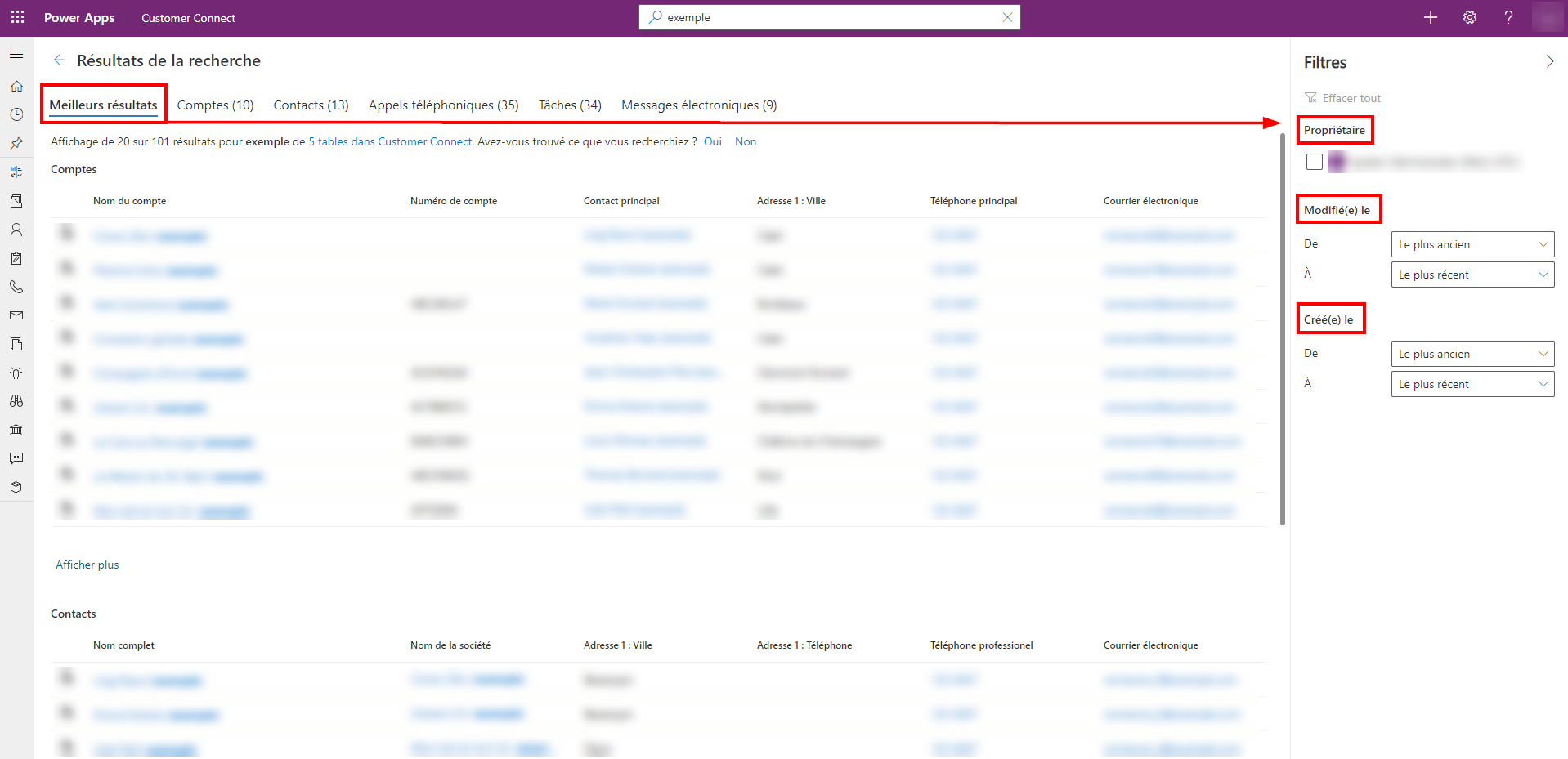
Task: Click the stacked folder icon in sidebar
Action: coord(16,201)
